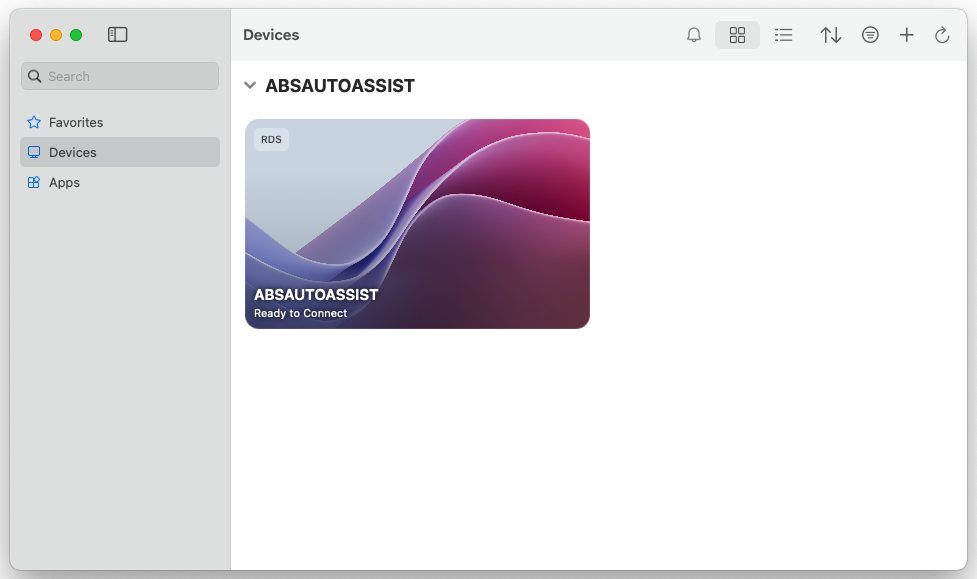
Task: Open Favorites in the sidebar
Action: [x=76, y=122]
